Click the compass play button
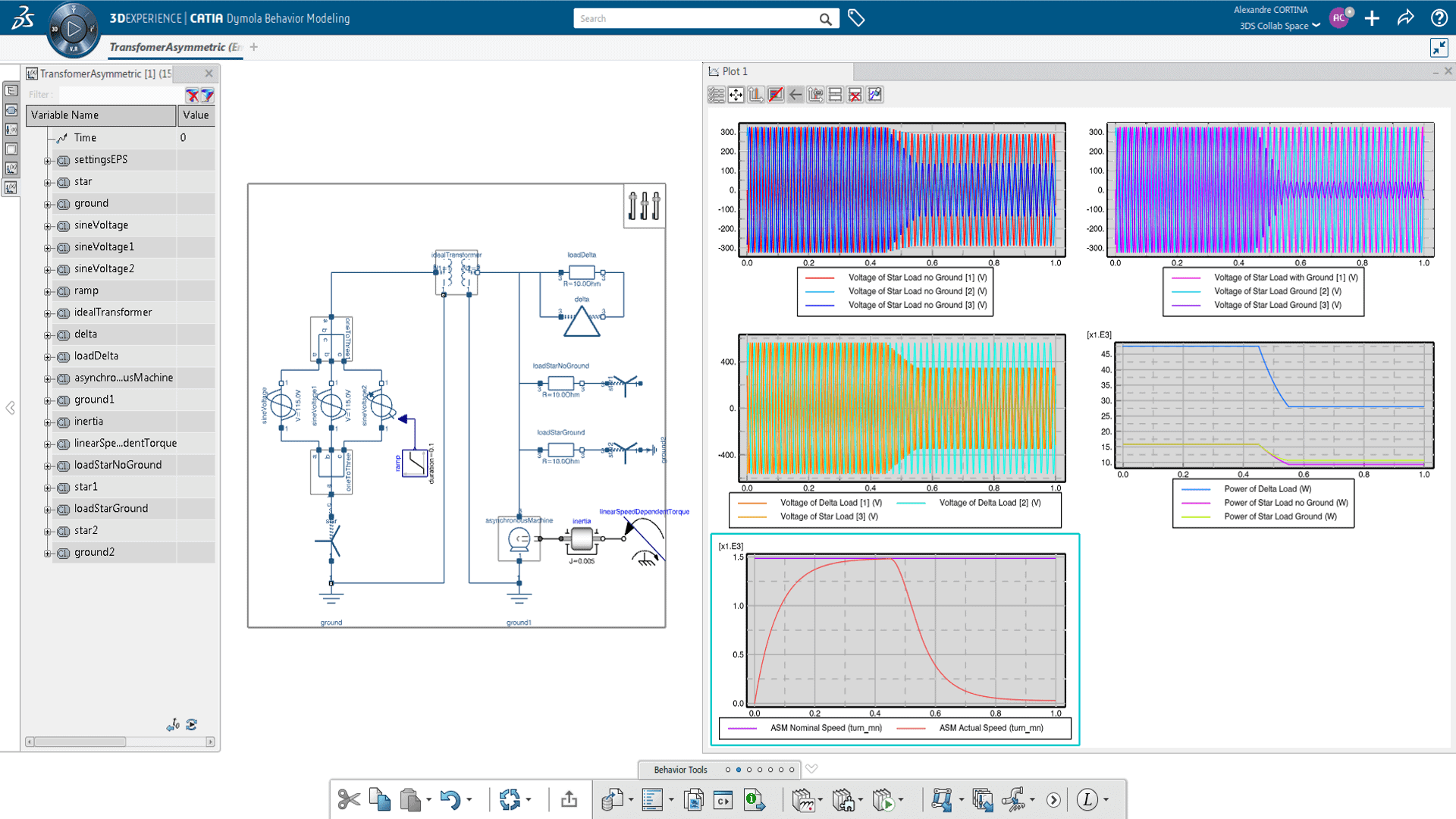Viewport: 1456px width, 819px height. (x=74, y=30)
